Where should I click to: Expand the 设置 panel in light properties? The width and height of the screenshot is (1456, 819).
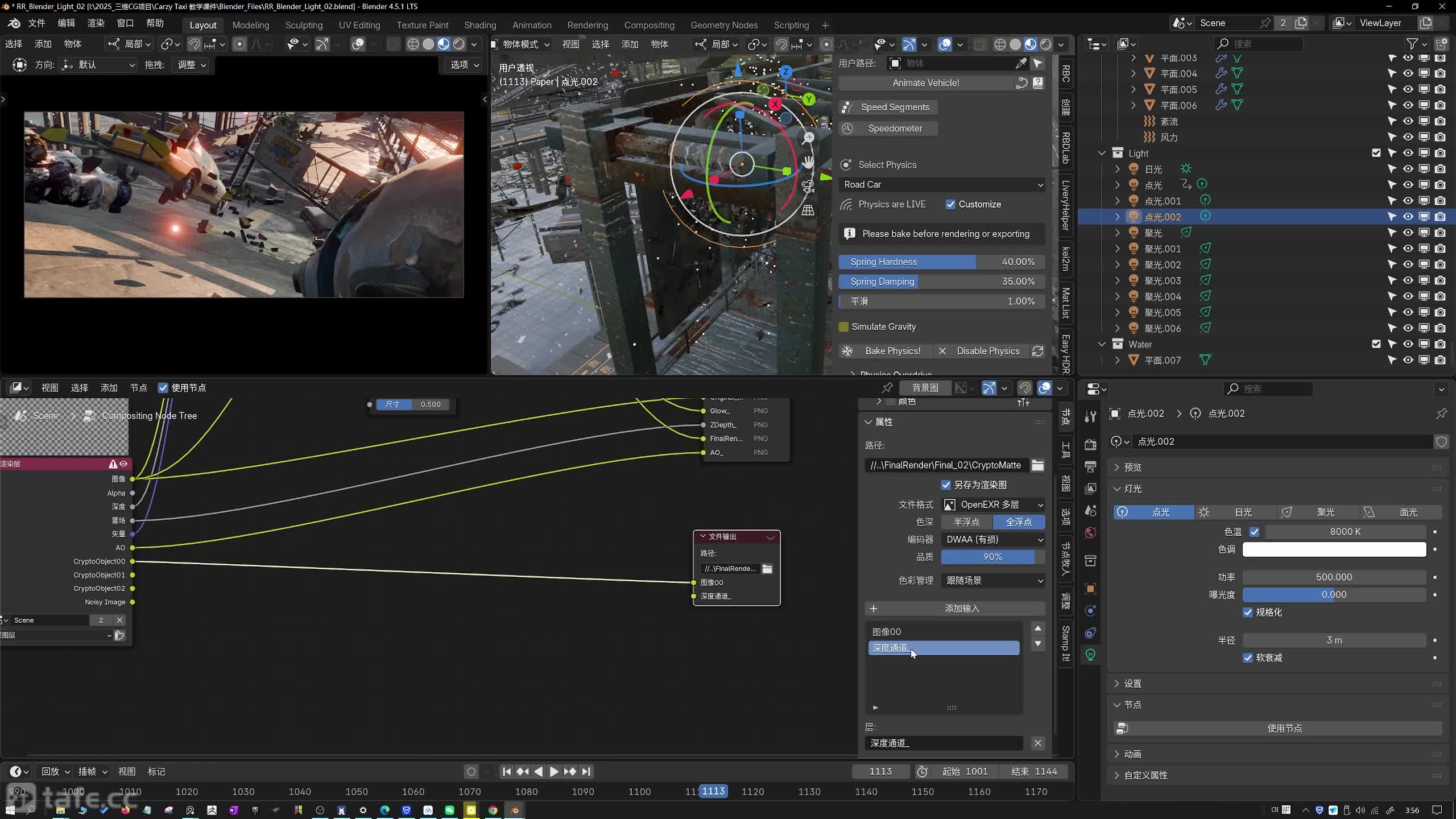(x=1132, y=684)
